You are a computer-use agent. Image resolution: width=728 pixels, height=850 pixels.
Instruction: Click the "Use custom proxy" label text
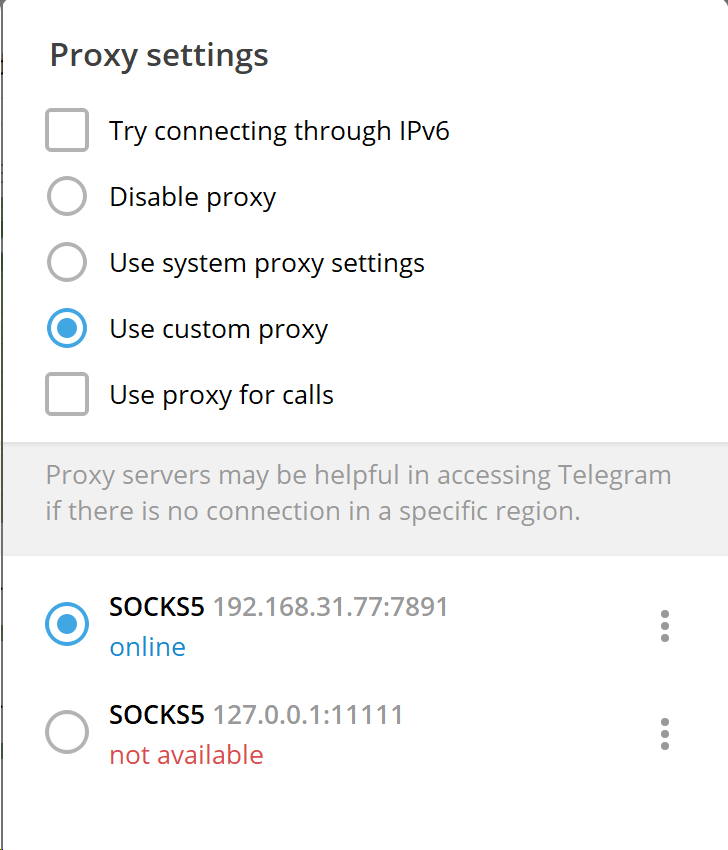[218, 330]
